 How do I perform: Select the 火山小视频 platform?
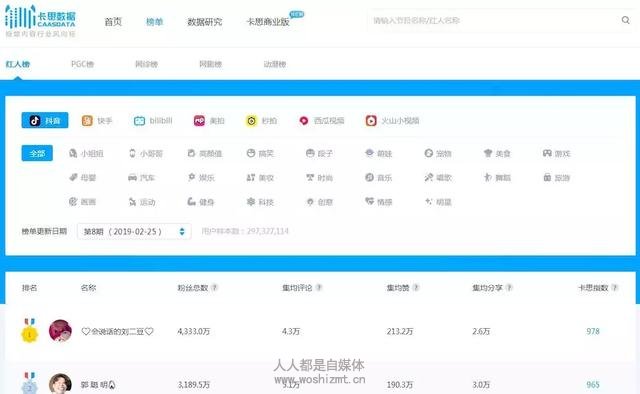[x=392, y=121]
